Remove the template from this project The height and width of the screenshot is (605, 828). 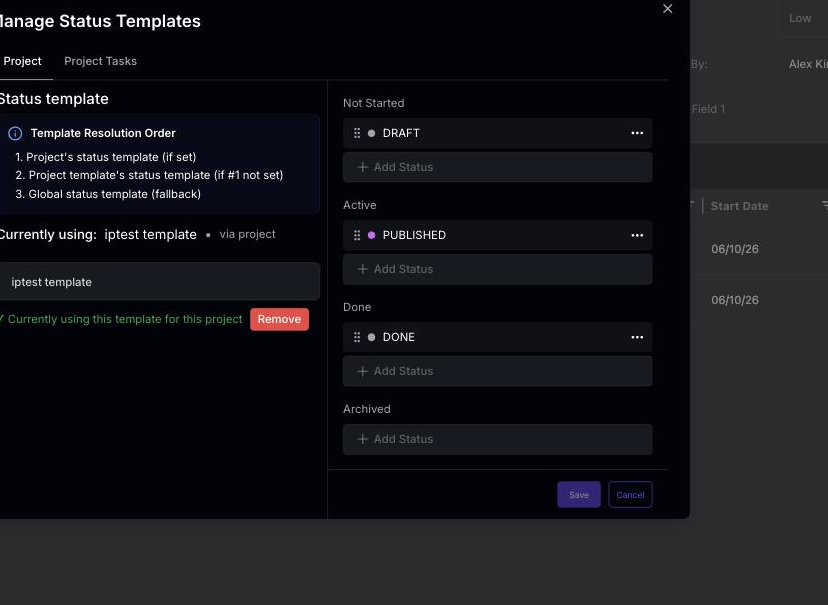[x=279, y=319]
